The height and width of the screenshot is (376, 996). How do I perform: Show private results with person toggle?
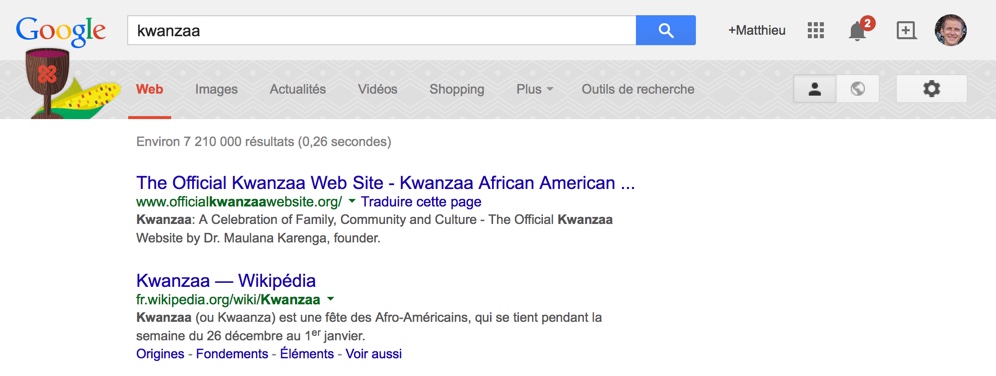(x=815, y=89)
